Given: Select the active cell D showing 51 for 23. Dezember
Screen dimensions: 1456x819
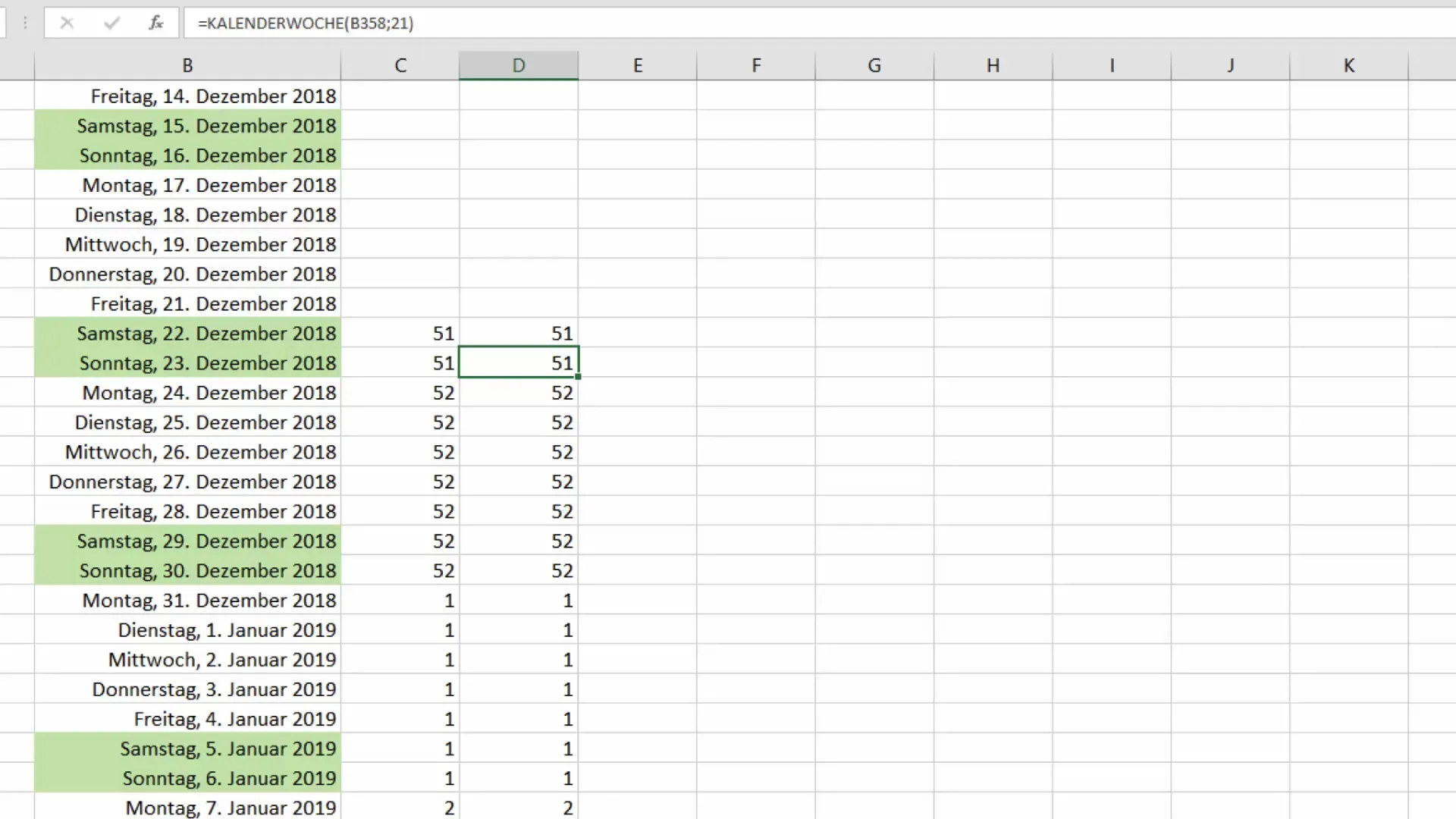Looking at the screenshot, I should click(519, 362).
